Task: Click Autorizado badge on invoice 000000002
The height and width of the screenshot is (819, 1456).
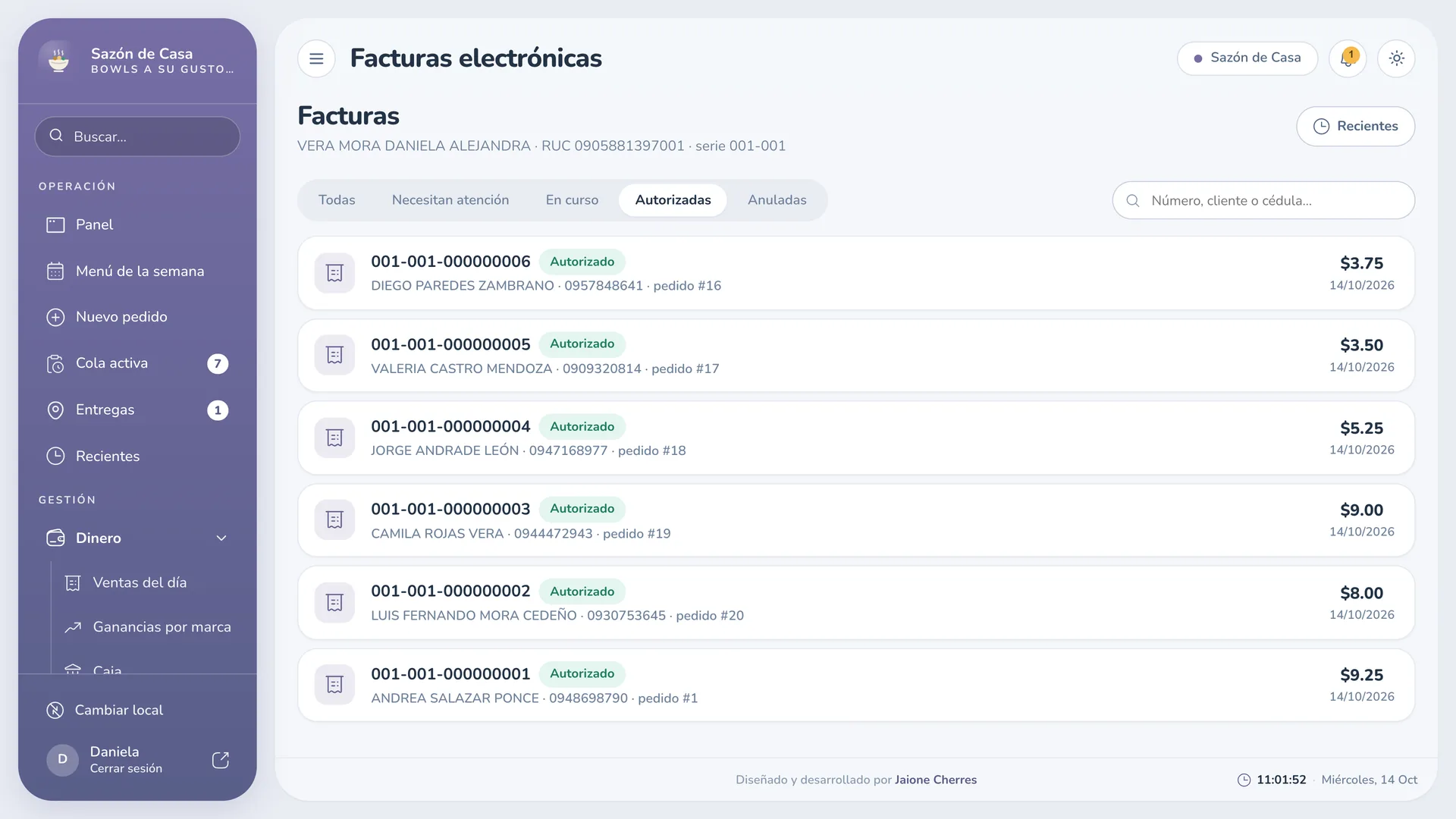Action: click(x=582, y=591)
